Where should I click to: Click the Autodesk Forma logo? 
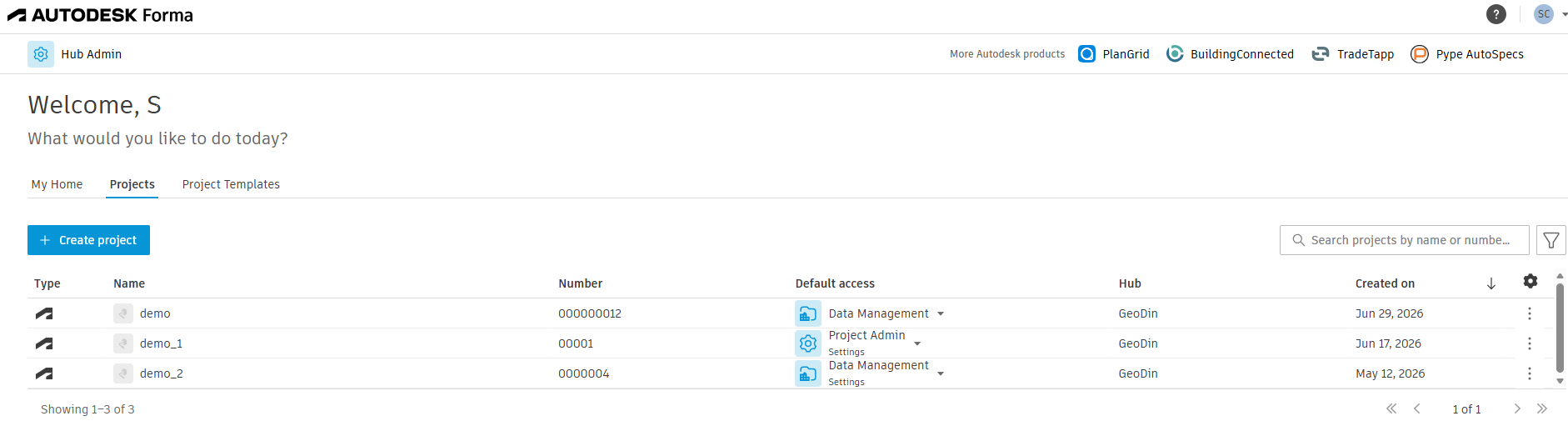100,15
